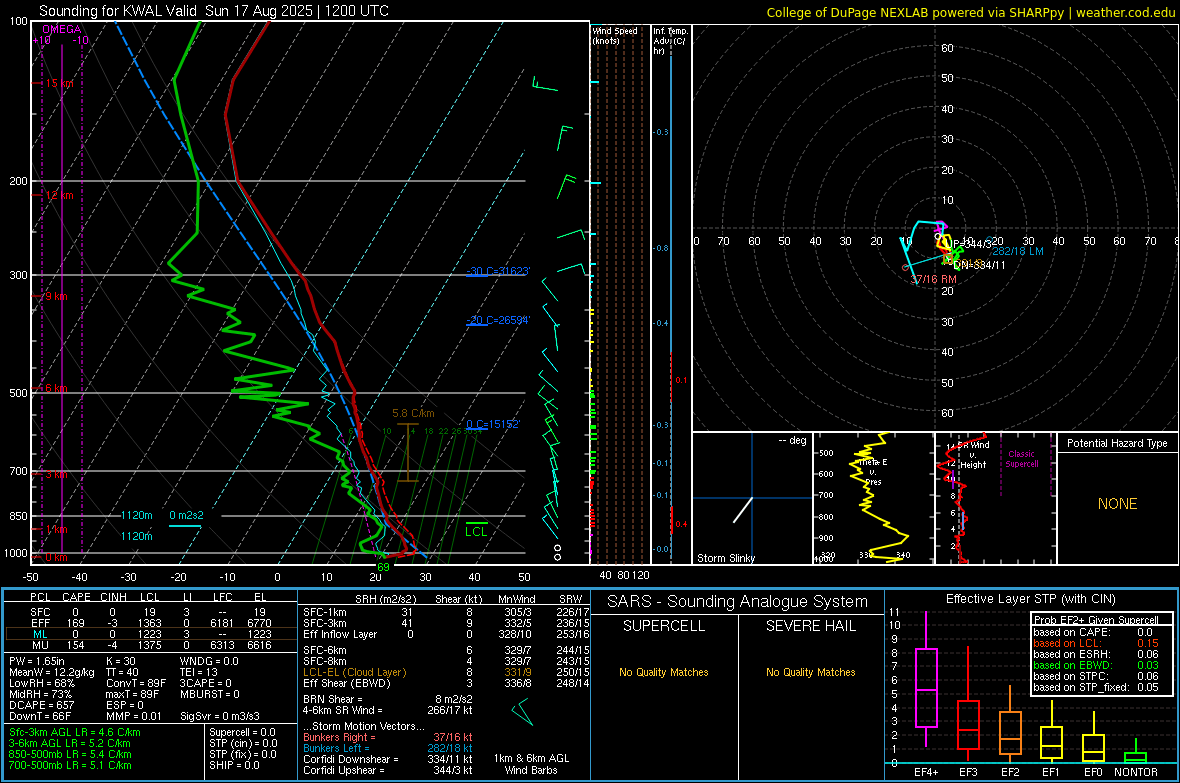
Task: Select the orange 'LCL-EL (Cloud Layer)' row
Action: [x=446, y=672]
